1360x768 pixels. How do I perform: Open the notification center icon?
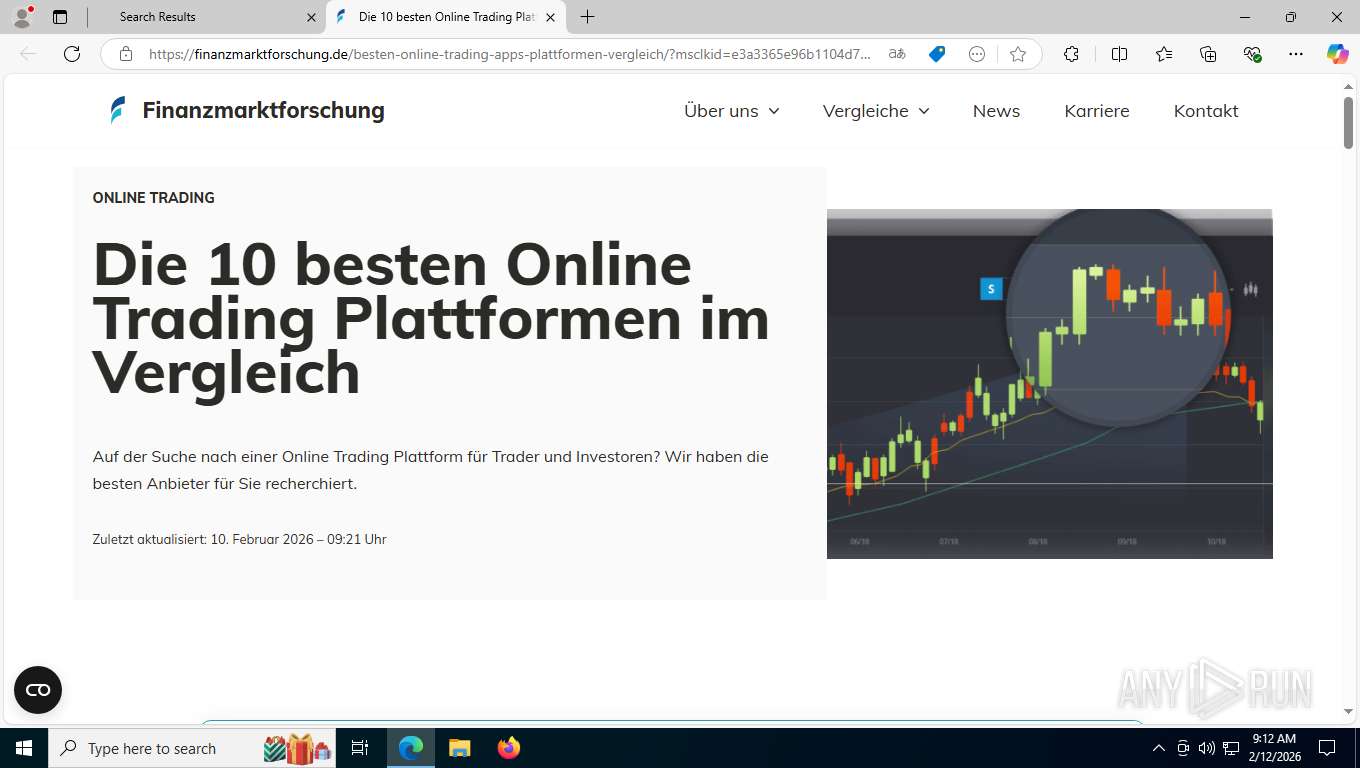(1327, 748)
